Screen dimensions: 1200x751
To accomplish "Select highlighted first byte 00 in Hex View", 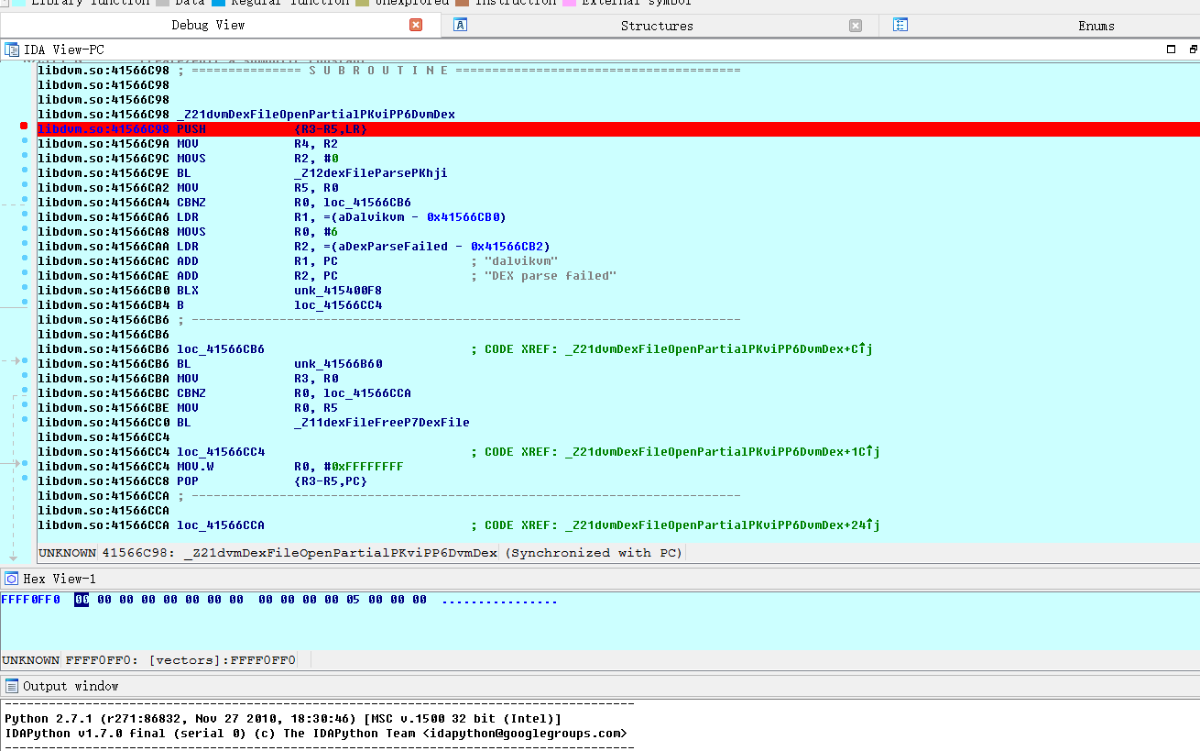I will click(81, 600).
